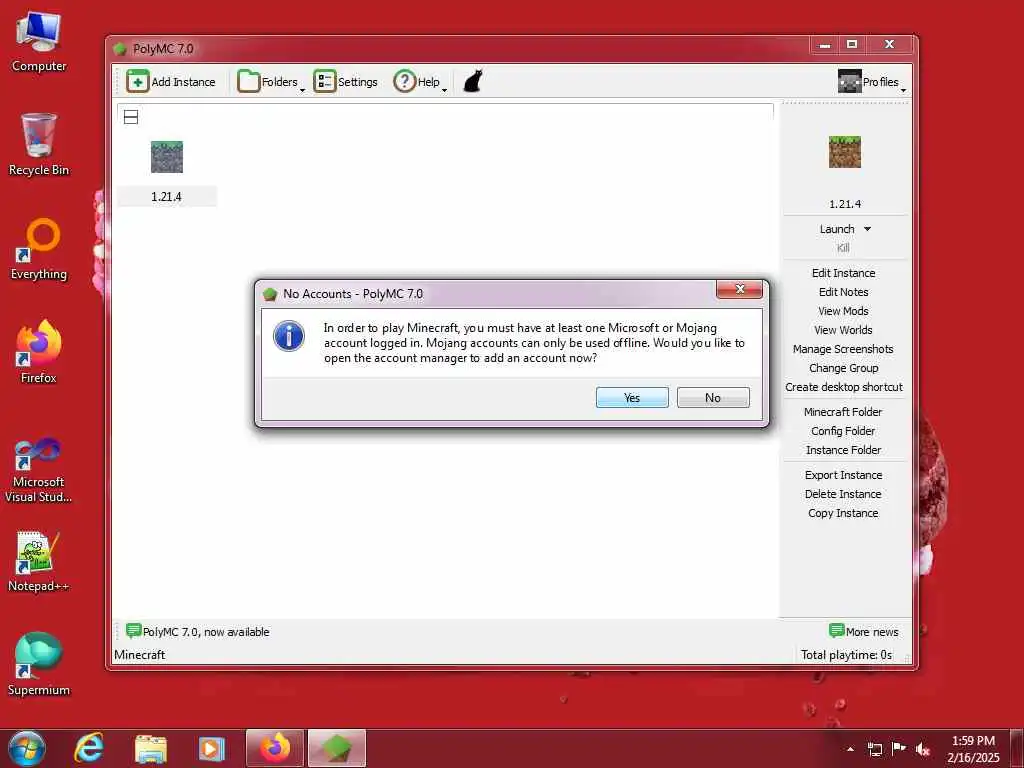This screenshot has height=768, width=1024.
Task: Click the grass block icon in side panel
Action: click(x=844, y=152)
